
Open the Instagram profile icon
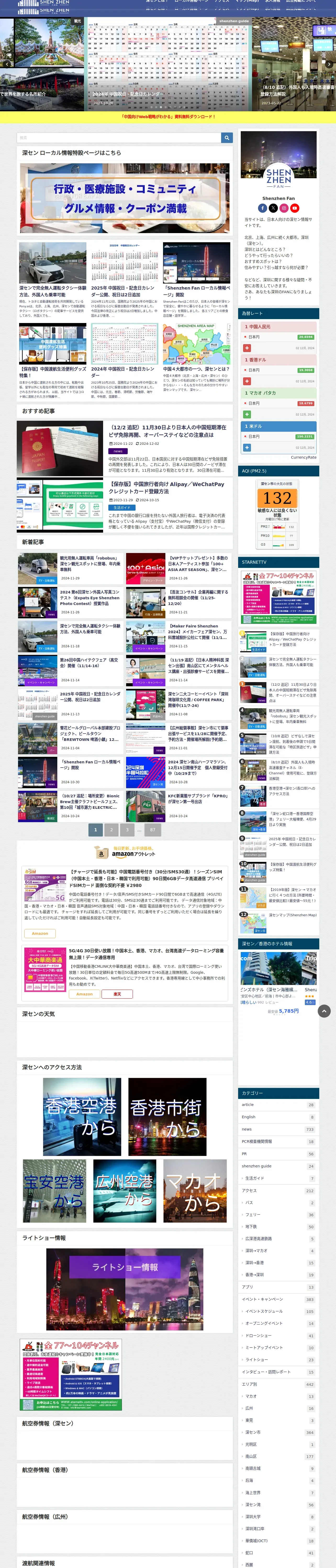(x=284, y=208)
